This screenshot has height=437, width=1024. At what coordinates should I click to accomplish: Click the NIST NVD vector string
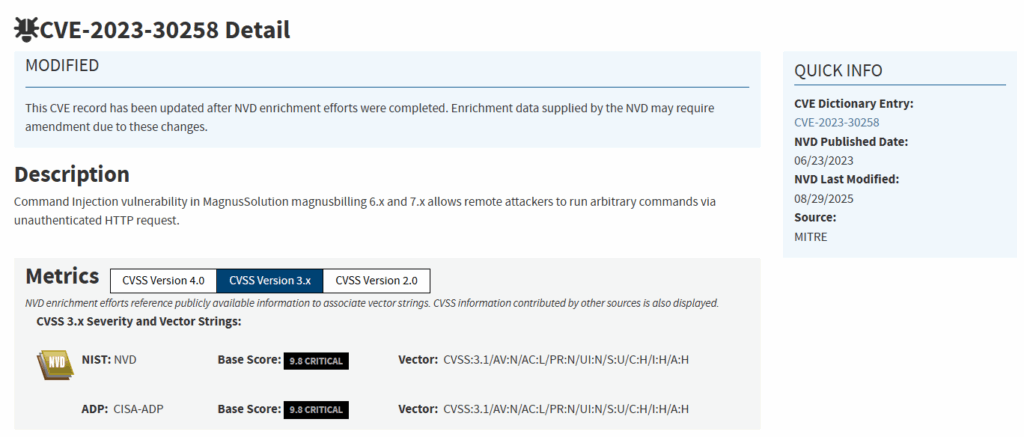pyautogui.click(x=566, y=359)
